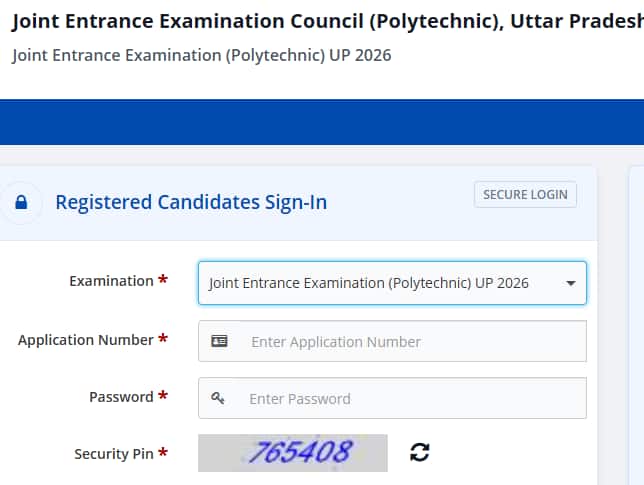Click the Registered Candidates Sign-In heading
644x485 pixels.
point(191,202)
